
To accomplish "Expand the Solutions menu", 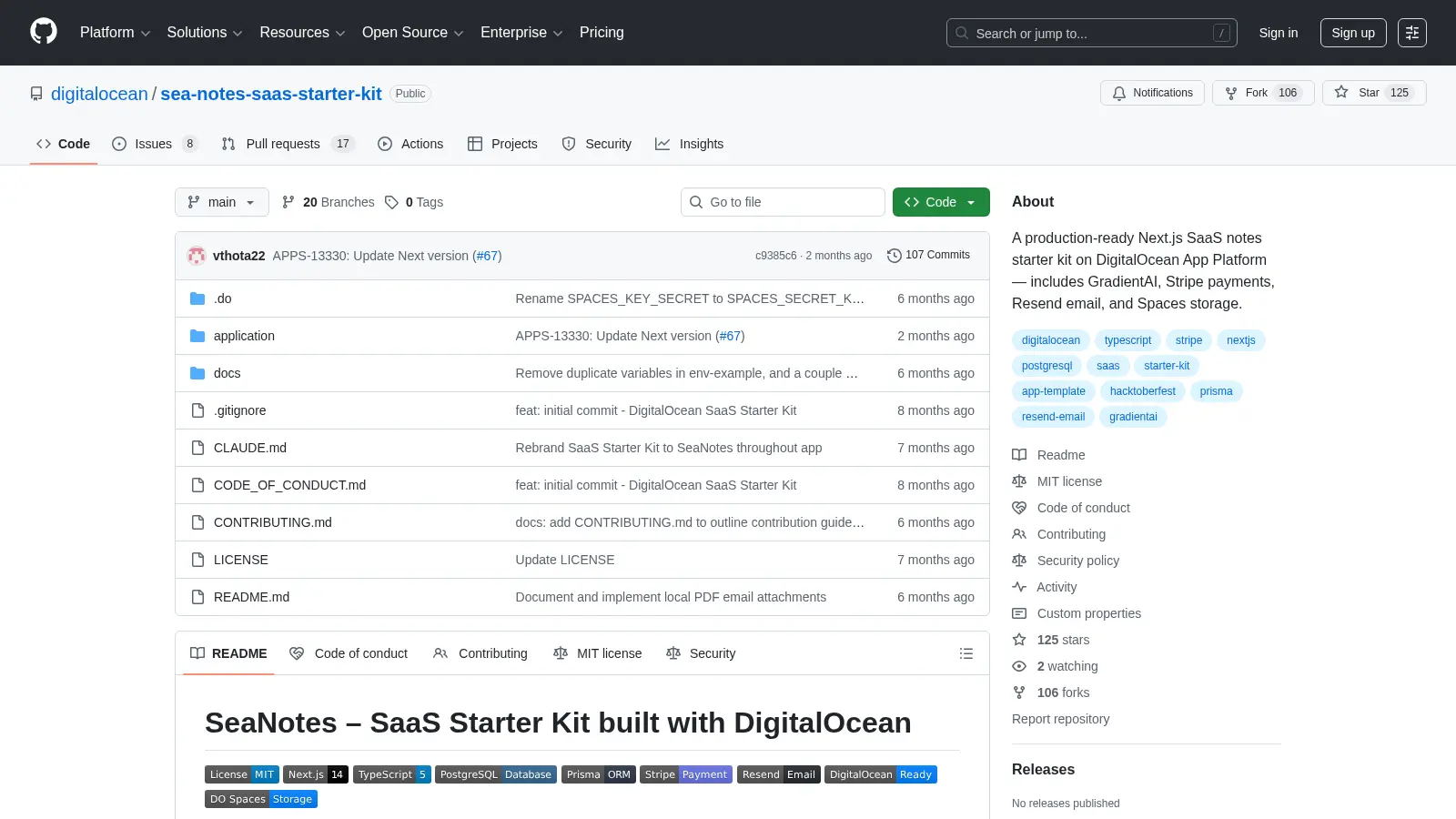I will coord(205,33).
